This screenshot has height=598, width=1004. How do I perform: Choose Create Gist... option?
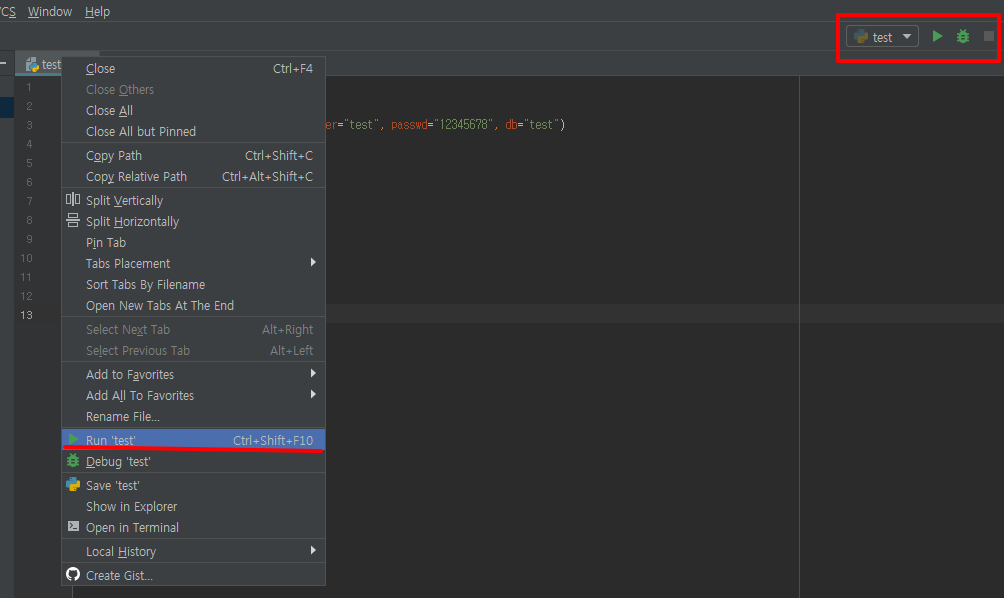[x=193, y=575]
